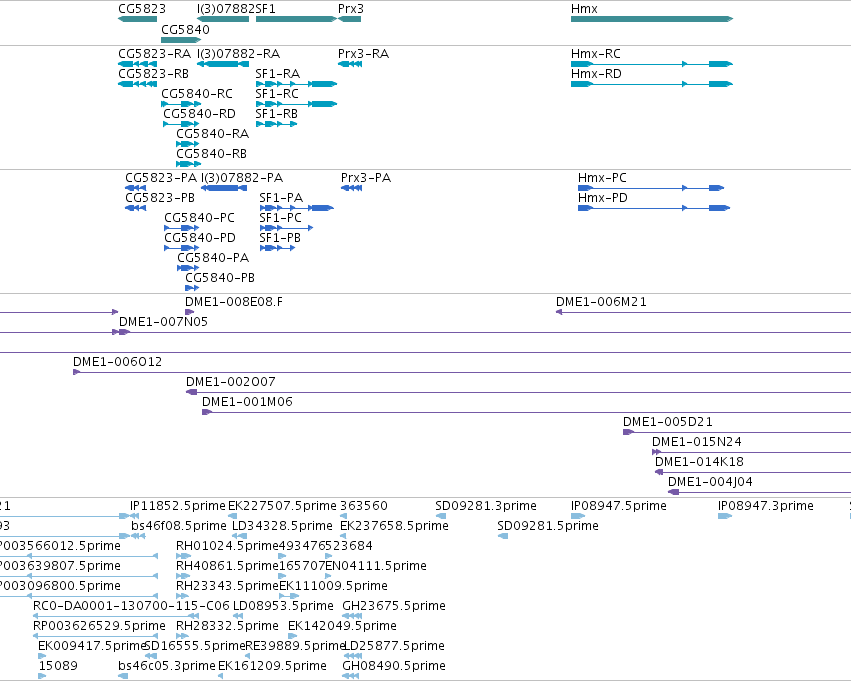Select transcript SF1-RC
Screen dimensions: 851x681
click(x=296, y=104)
